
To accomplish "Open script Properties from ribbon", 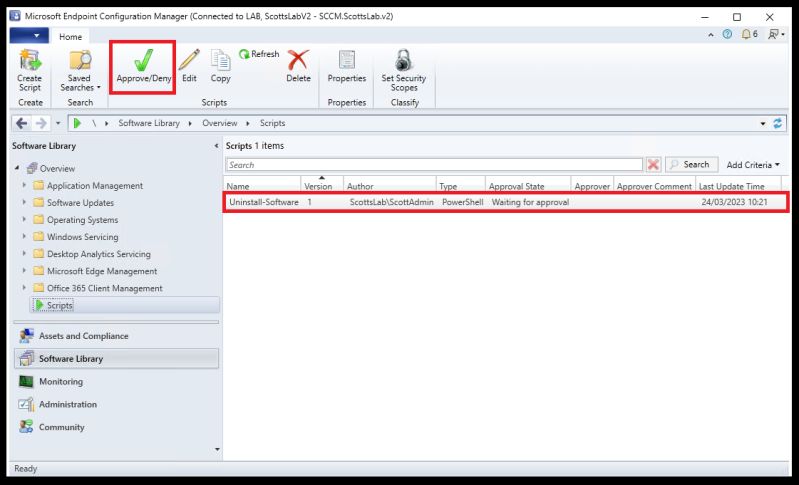I will (347, 66).
